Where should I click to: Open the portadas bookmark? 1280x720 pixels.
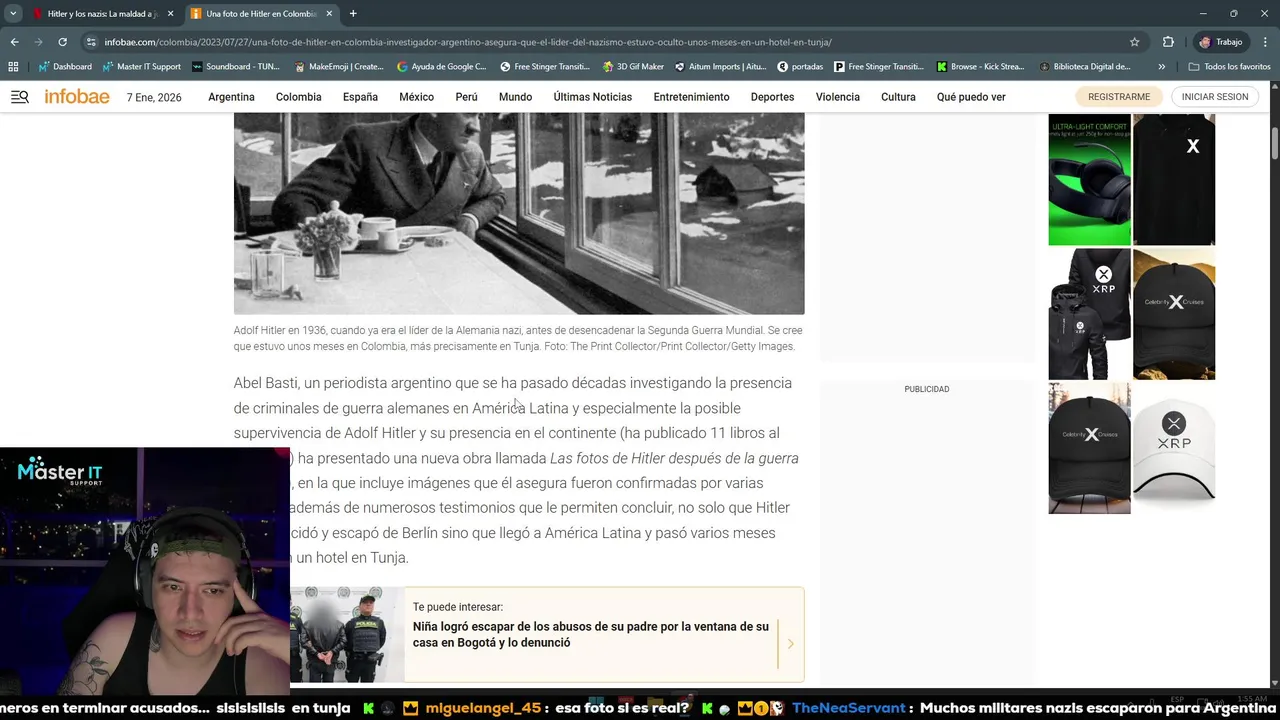pyautogui.click(x=800, y=67)
